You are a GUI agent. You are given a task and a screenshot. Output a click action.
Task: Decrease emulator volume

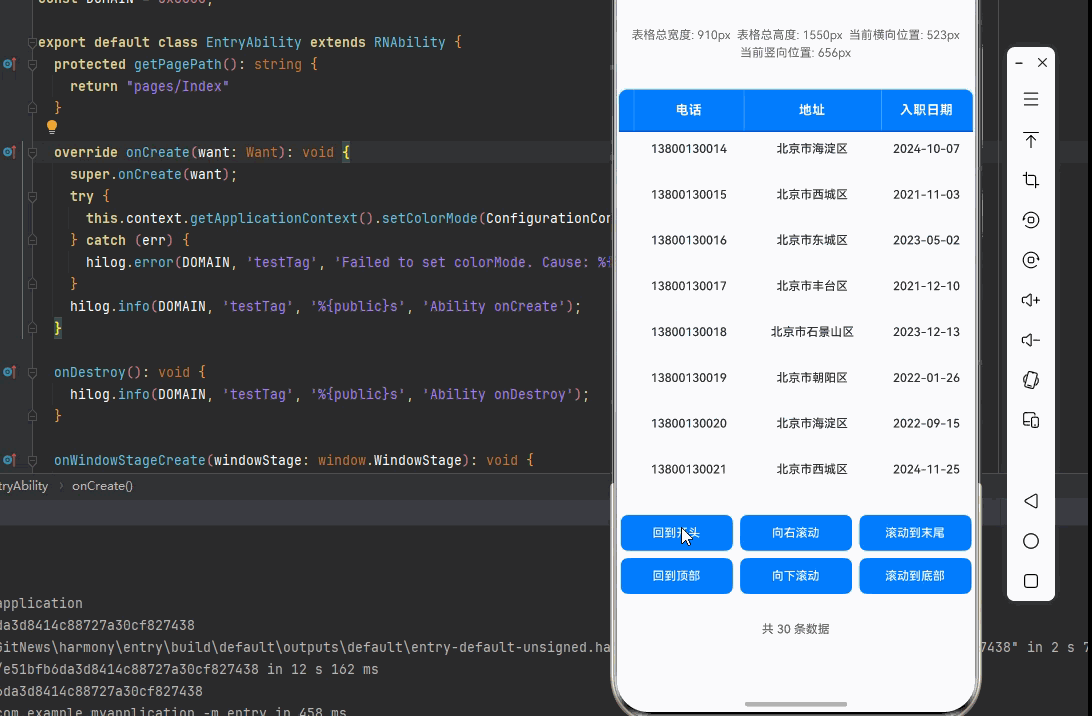[x=1031, y=340]
